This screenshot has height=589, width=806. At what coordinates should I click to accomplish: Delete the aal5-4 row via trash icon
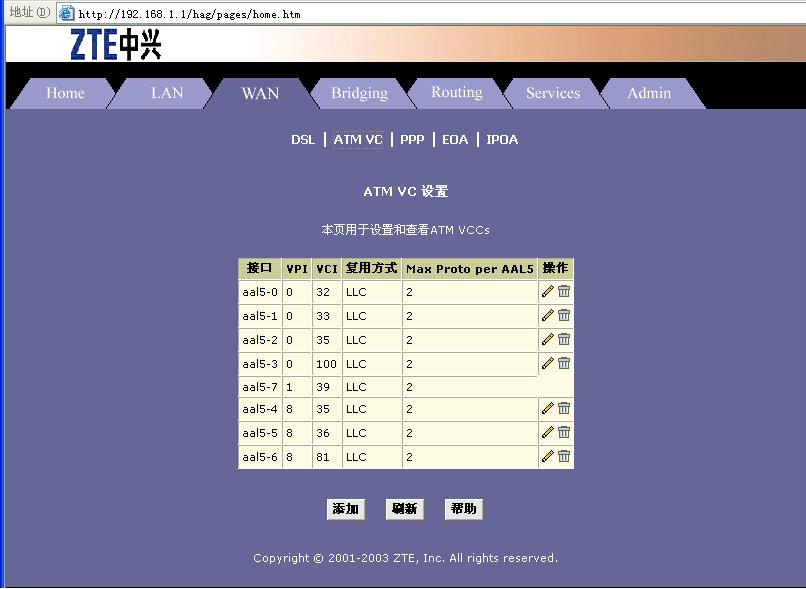564,408
